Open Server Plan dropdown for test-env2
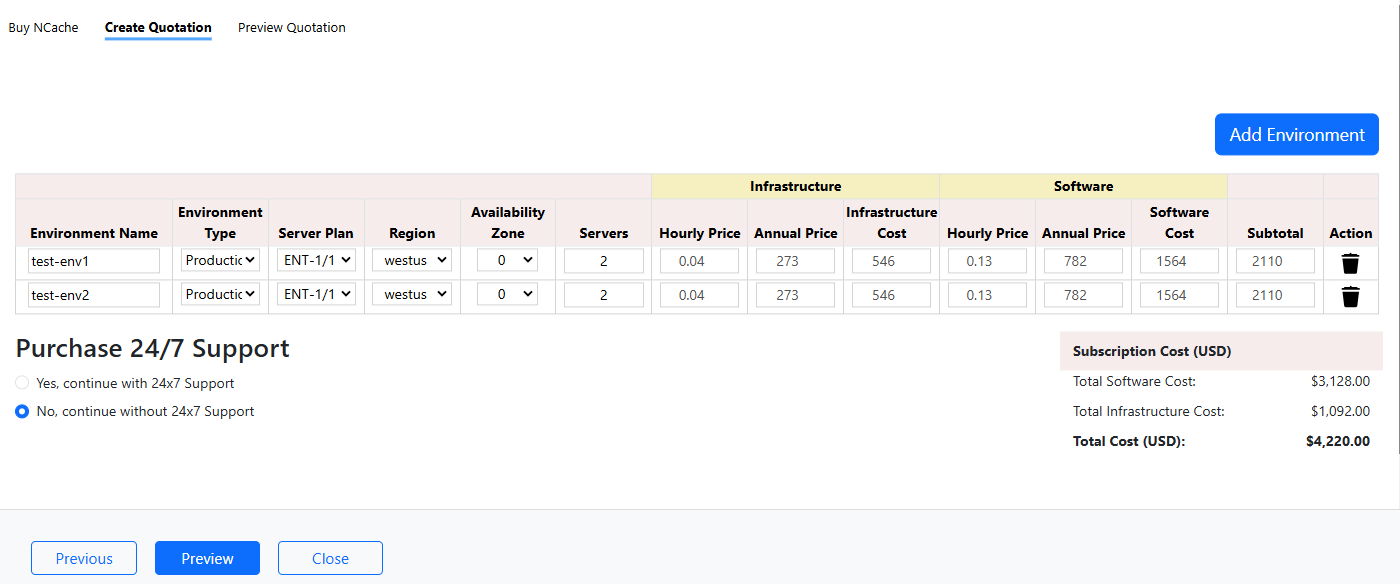This screenshot has height=584, width=1400. 316,294
